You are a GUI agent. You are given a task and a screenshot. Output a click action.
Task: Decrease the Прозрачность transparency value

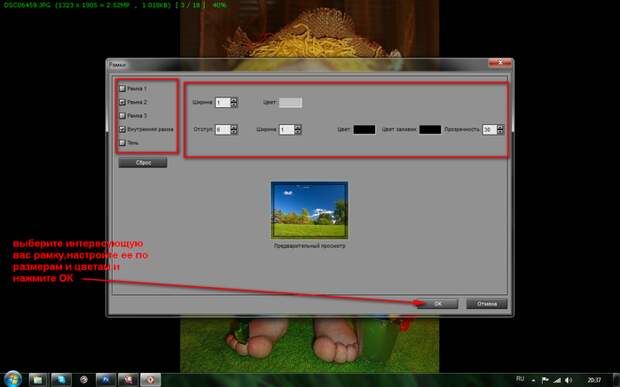(x=501, y=132)
